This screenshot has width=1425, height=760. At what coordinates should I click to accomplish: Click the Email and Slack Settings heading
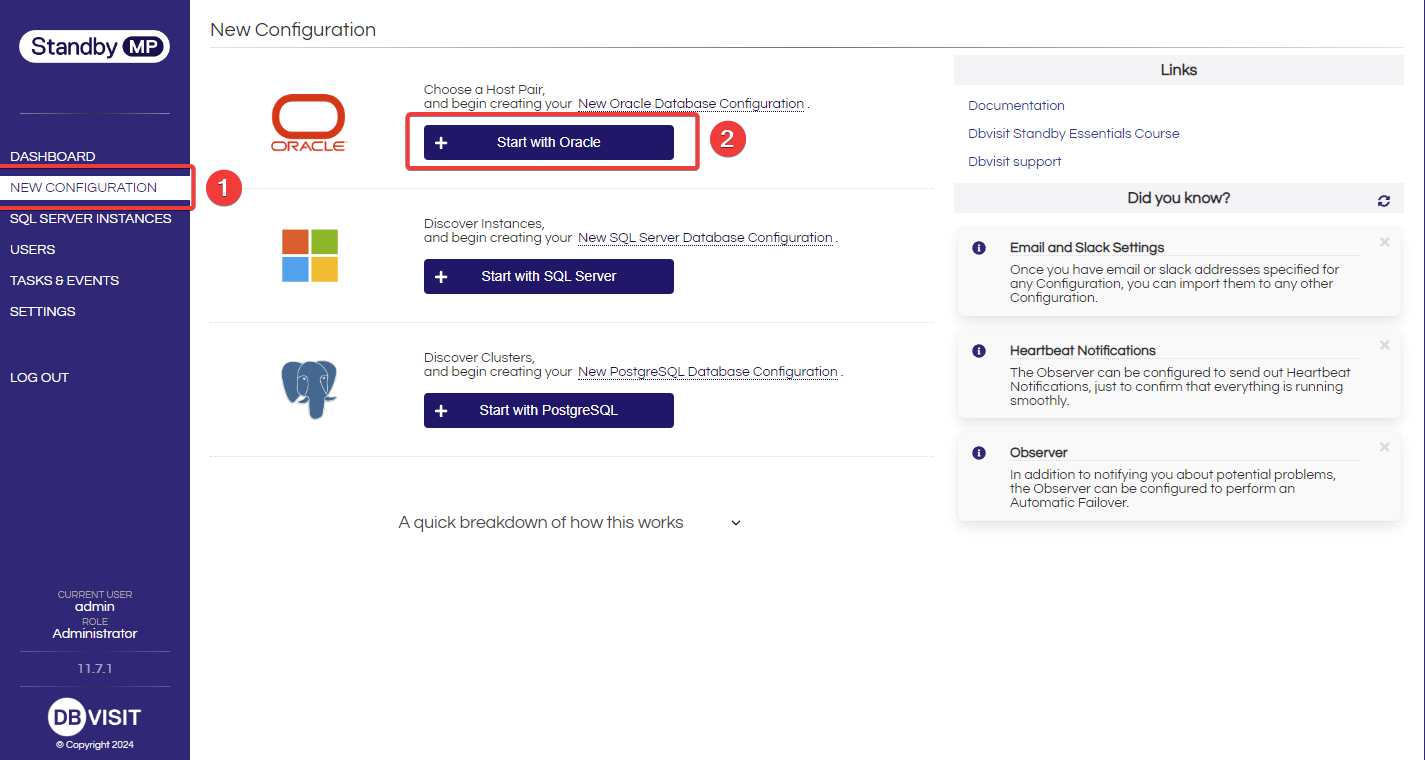1087,248
